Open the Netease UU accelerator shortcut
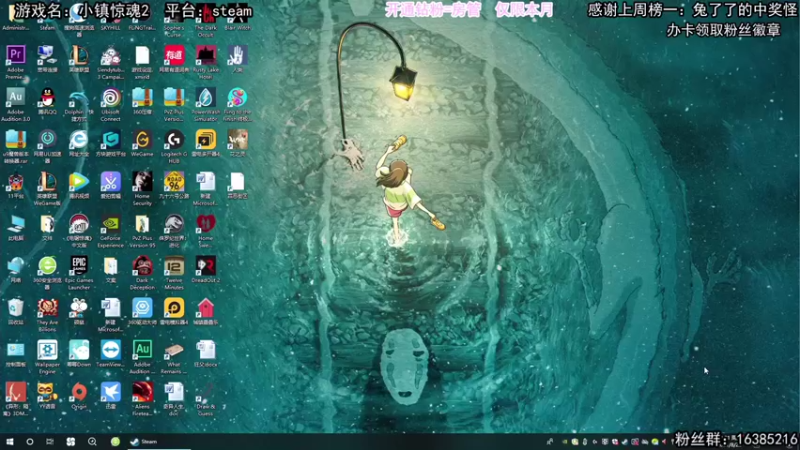Screen dimensions: 800x450 coord(47,140)
